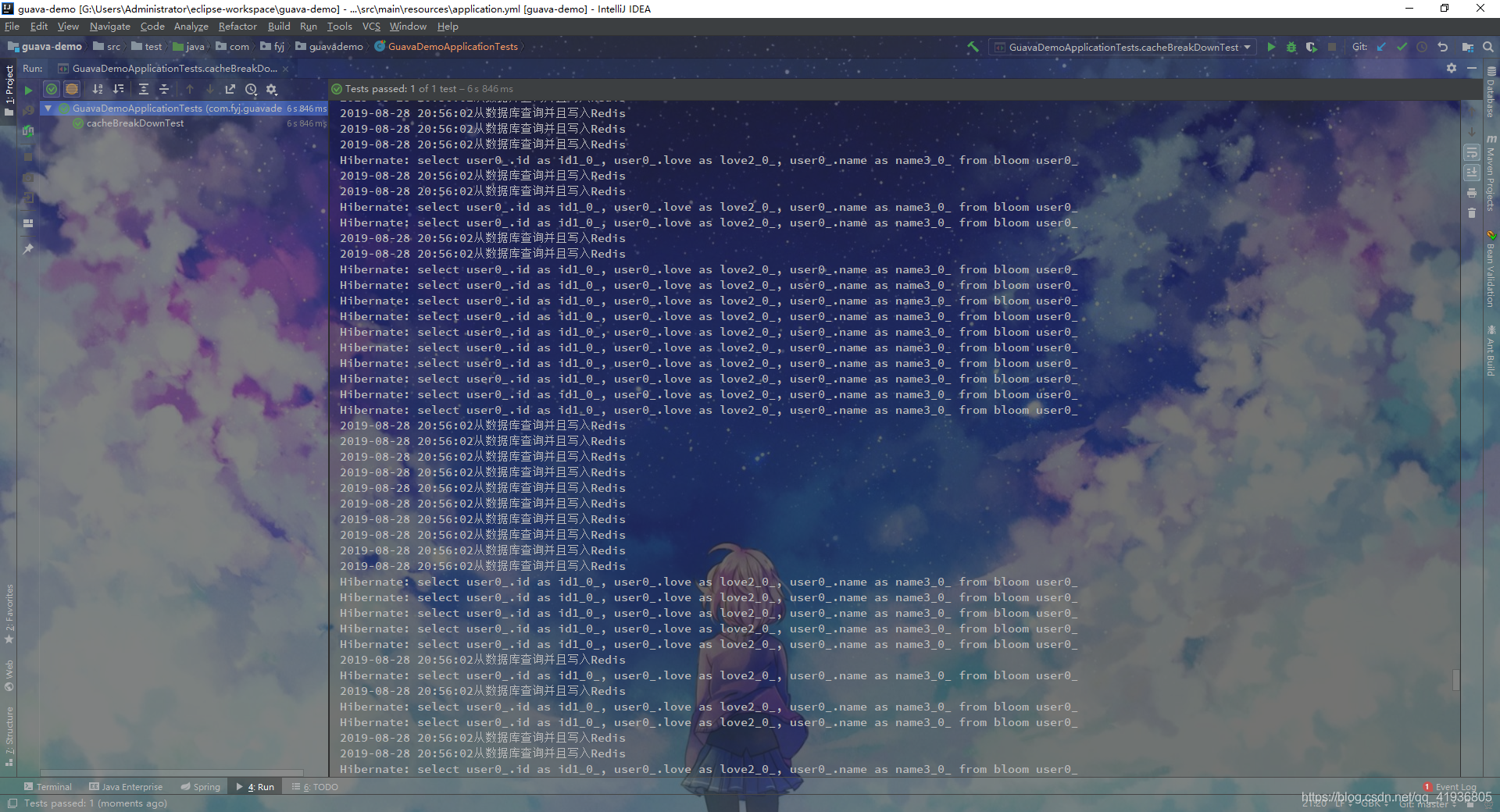Viewport: 1500px width, 812px height.
Task: Restore layout icon in Run sidebar
Action: tap(28, 223)
